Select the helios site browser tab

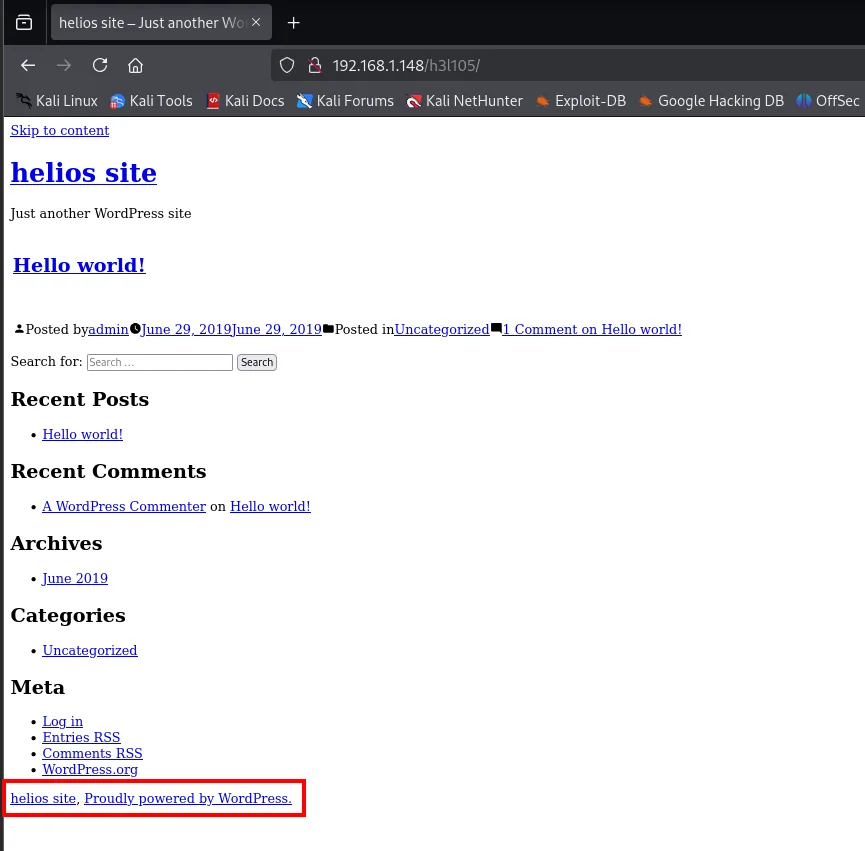click(161, 23)
